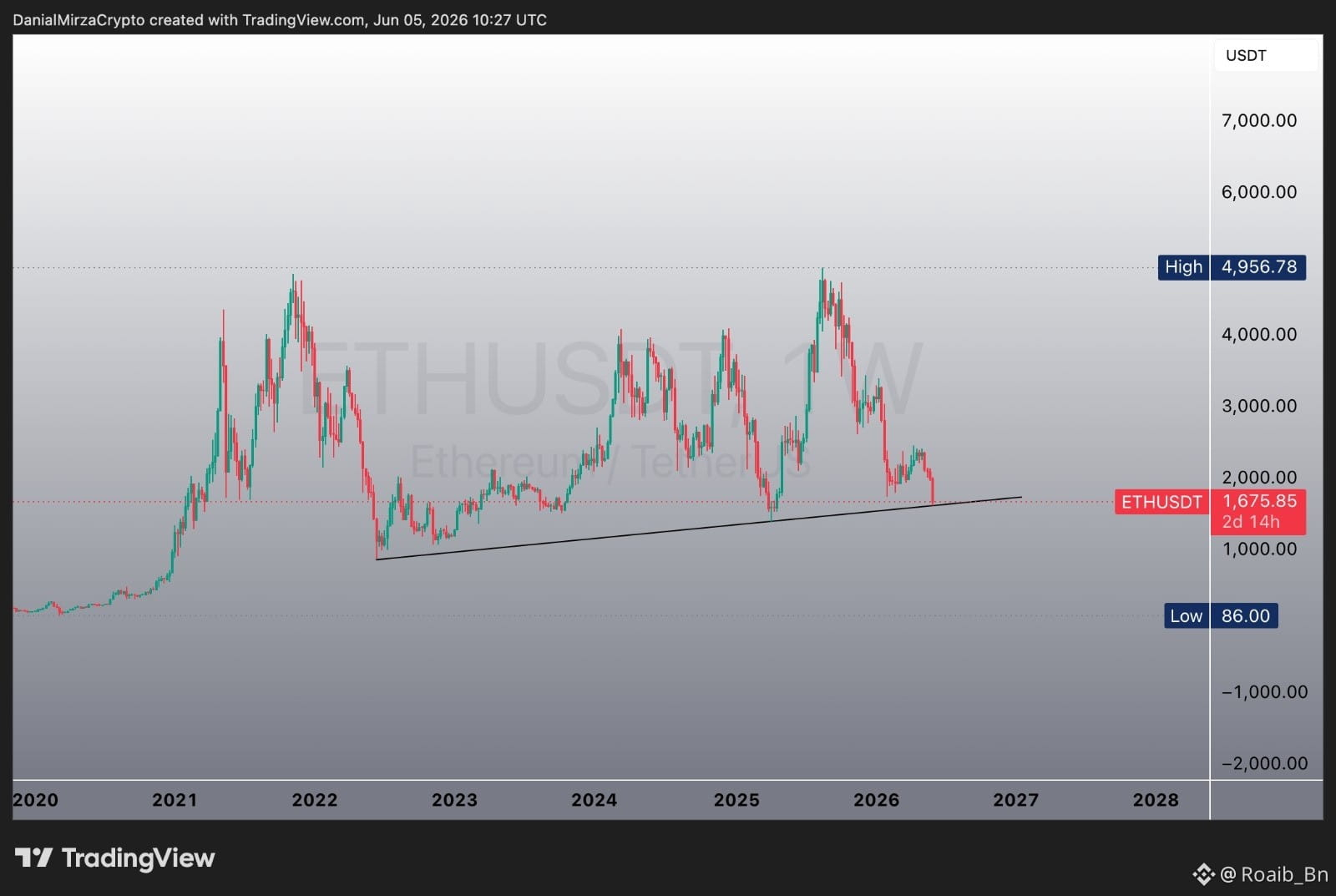
Task: Click the TradingView wordmark text
Action: pos(138,858)
